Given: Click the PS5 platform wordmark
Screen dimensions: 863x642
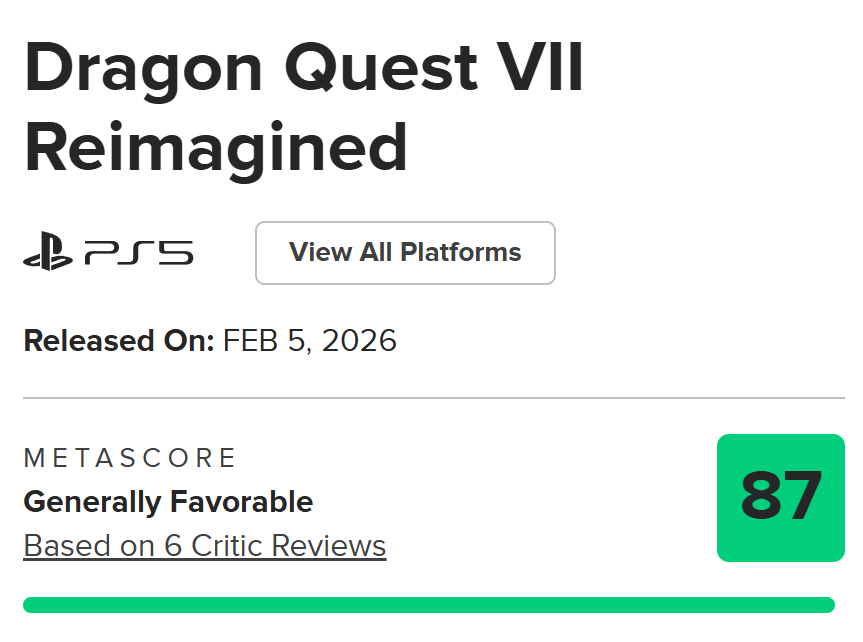Looking at the screenshot, I should coord(139,253).
